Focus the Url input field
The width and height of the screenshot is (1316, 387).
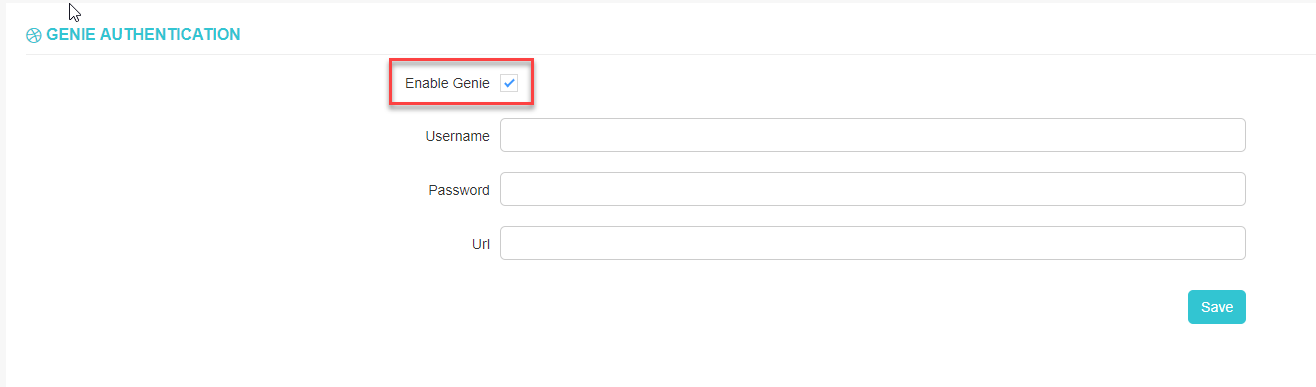click(872, 243)
